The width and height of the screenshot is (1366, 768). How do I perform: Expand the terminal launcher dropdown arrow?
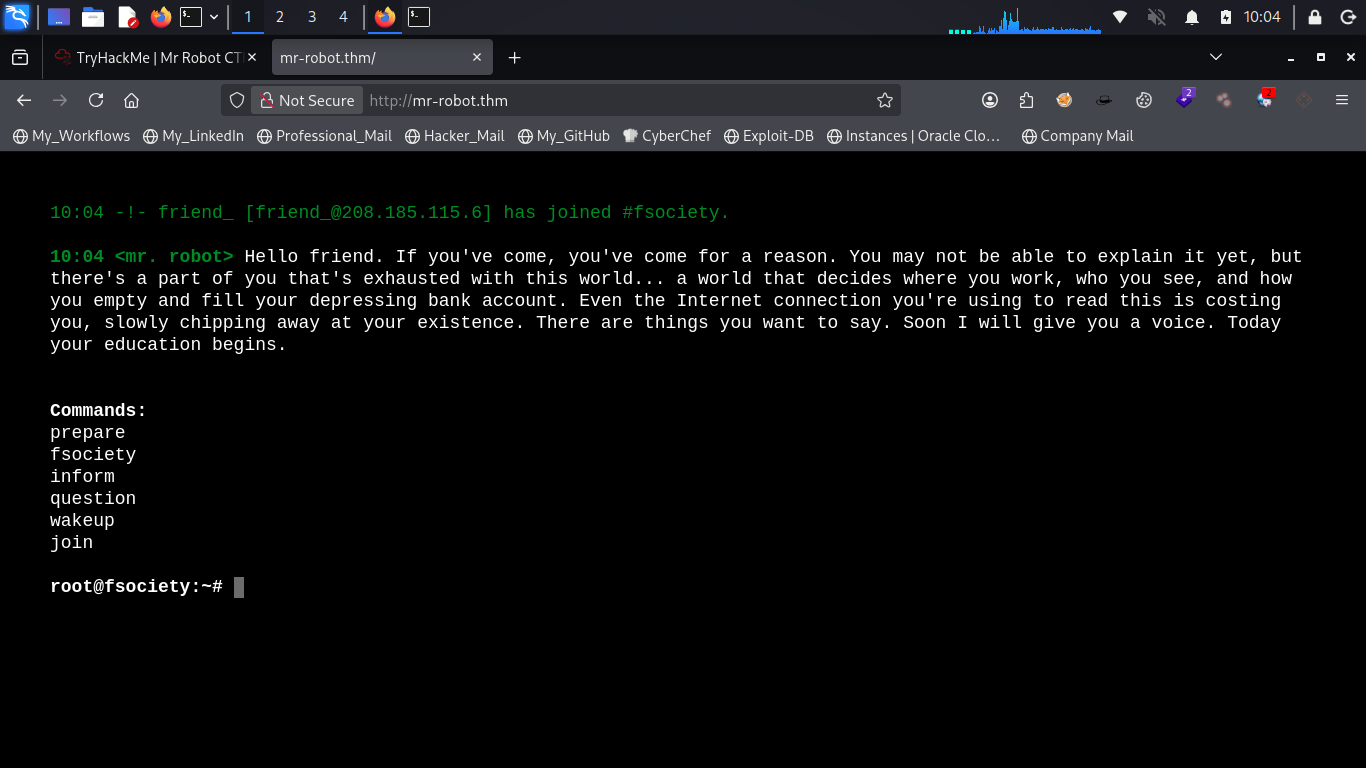214,17
